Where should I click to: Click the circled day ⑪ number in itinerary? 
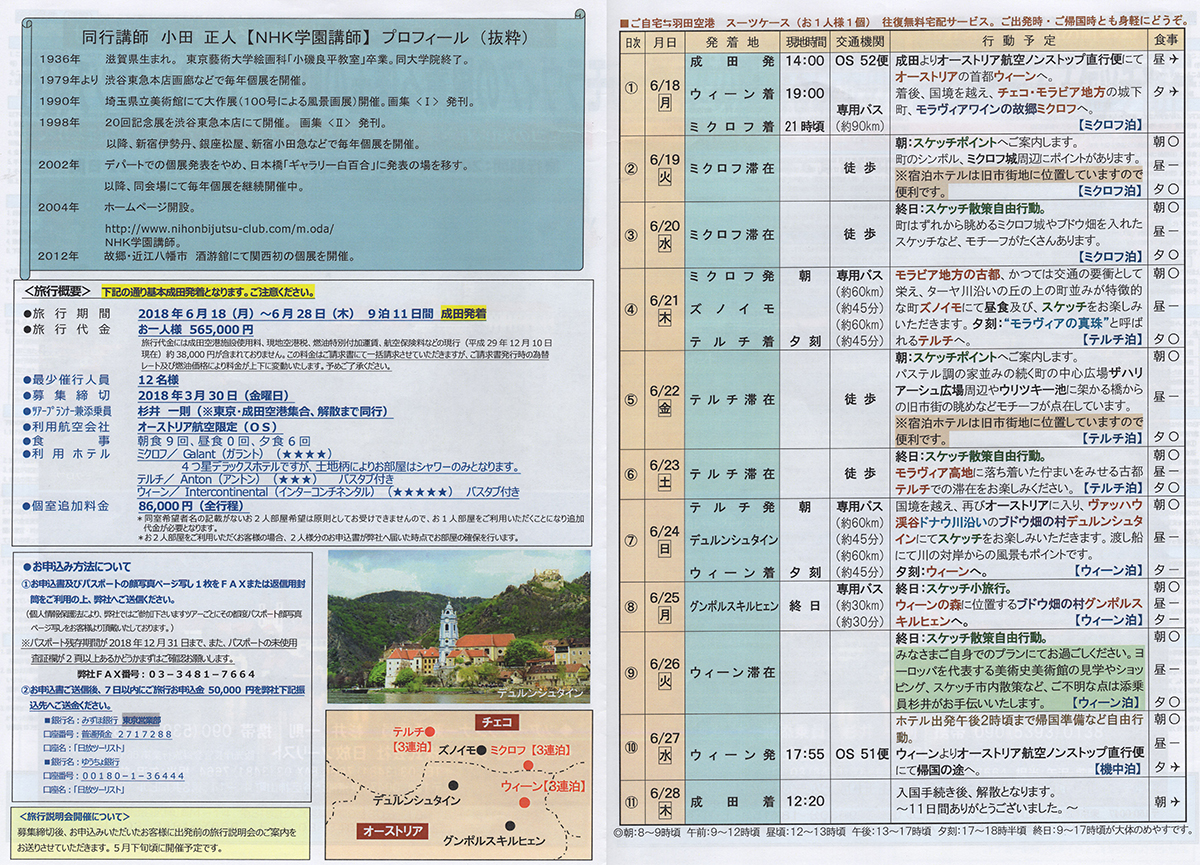[x=631, y=800]
